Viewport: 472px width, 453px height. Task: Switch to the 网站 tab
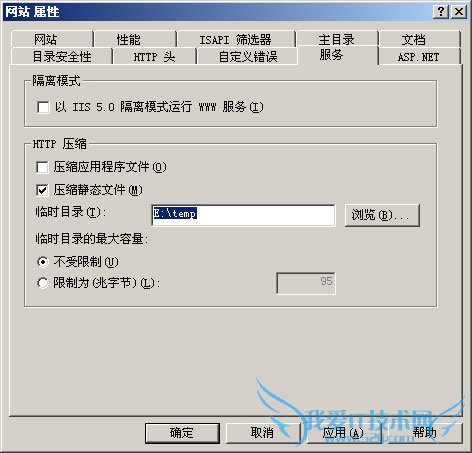coord(52,39)
